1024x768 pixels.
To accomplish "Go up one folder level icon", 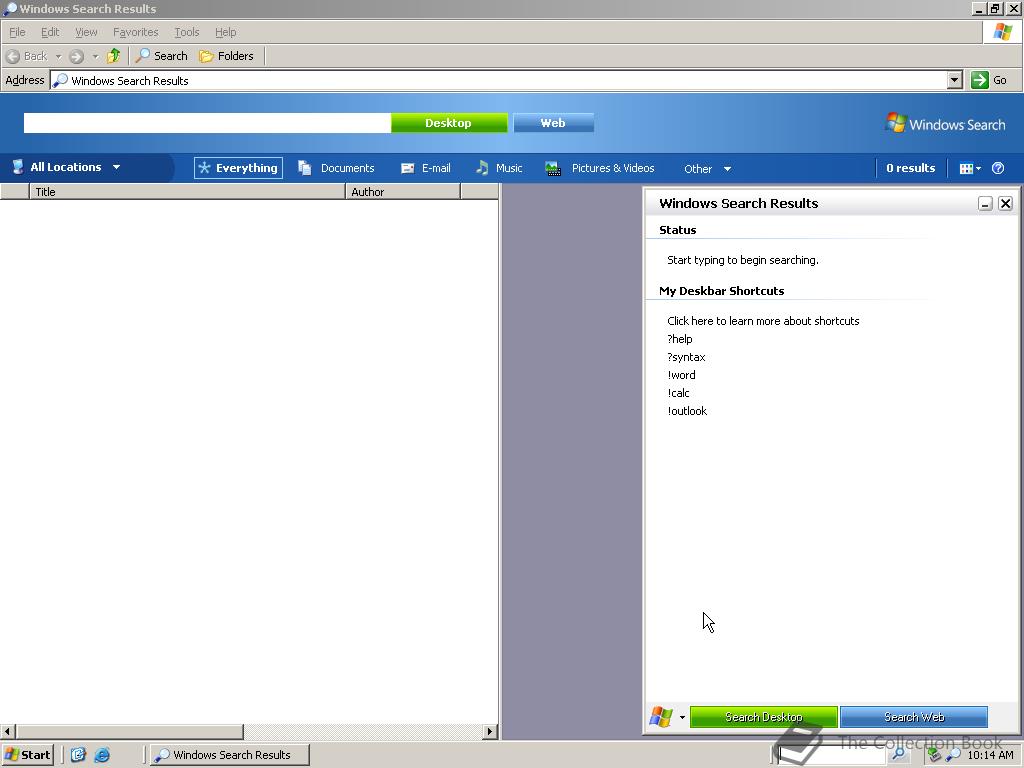I will 114,56.
